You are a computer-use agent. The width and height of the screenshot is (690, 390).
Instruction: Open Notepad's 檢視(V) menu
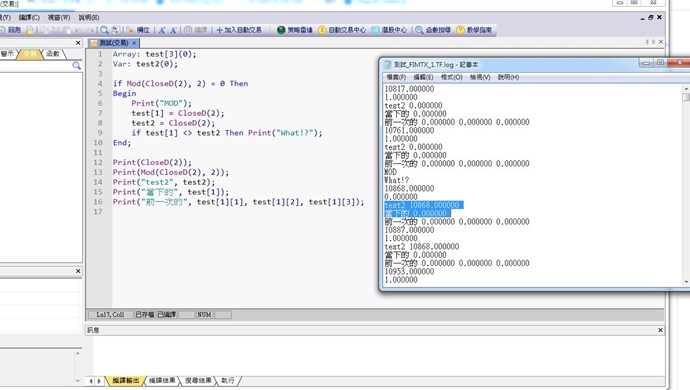480,77
